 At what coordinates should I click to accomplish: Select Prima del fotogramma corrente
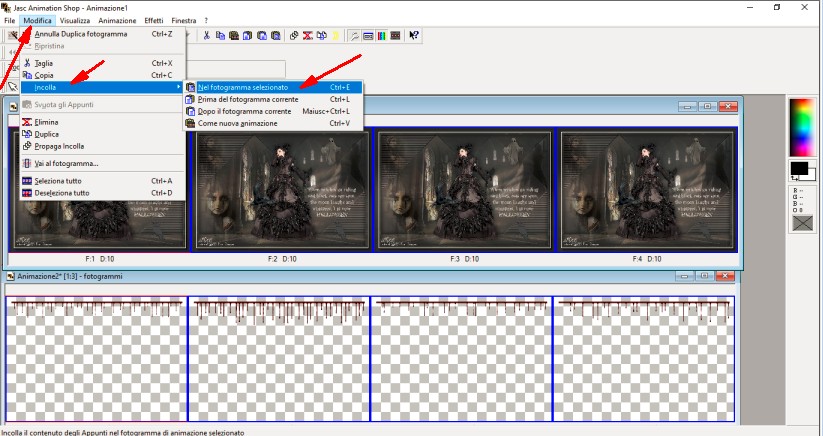pyautogui.click(x=272, y=99)
